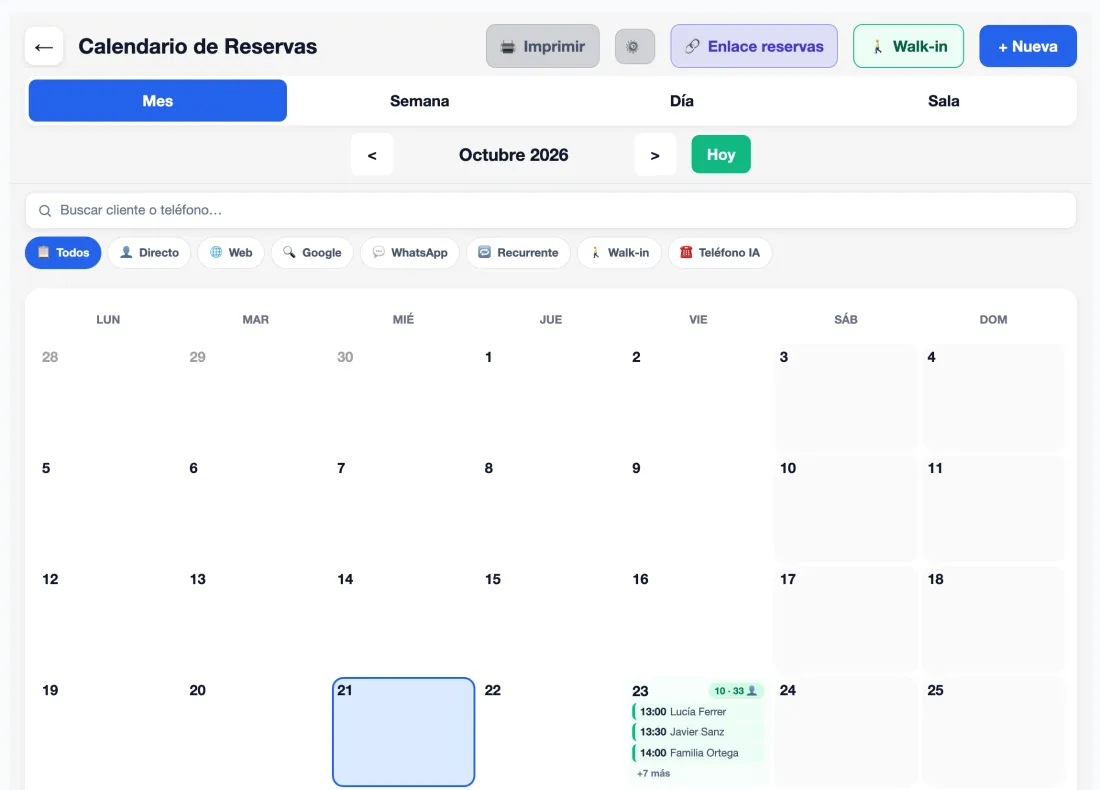Switch to the Día view tab
The width and height of the screenshot is (1100, 790).
tap(681, 100)
